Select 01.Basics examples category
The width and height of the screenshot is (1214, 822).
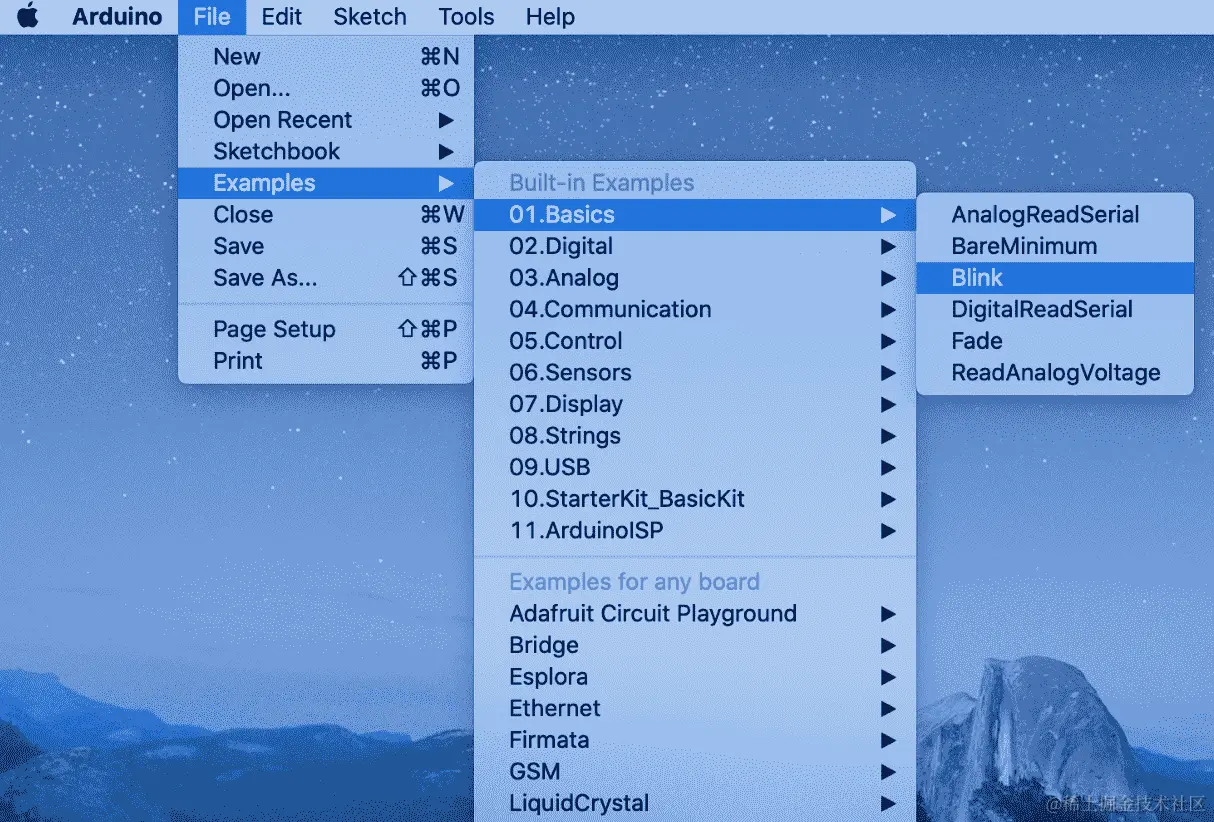pyautogui.click(x=695, y=215)
